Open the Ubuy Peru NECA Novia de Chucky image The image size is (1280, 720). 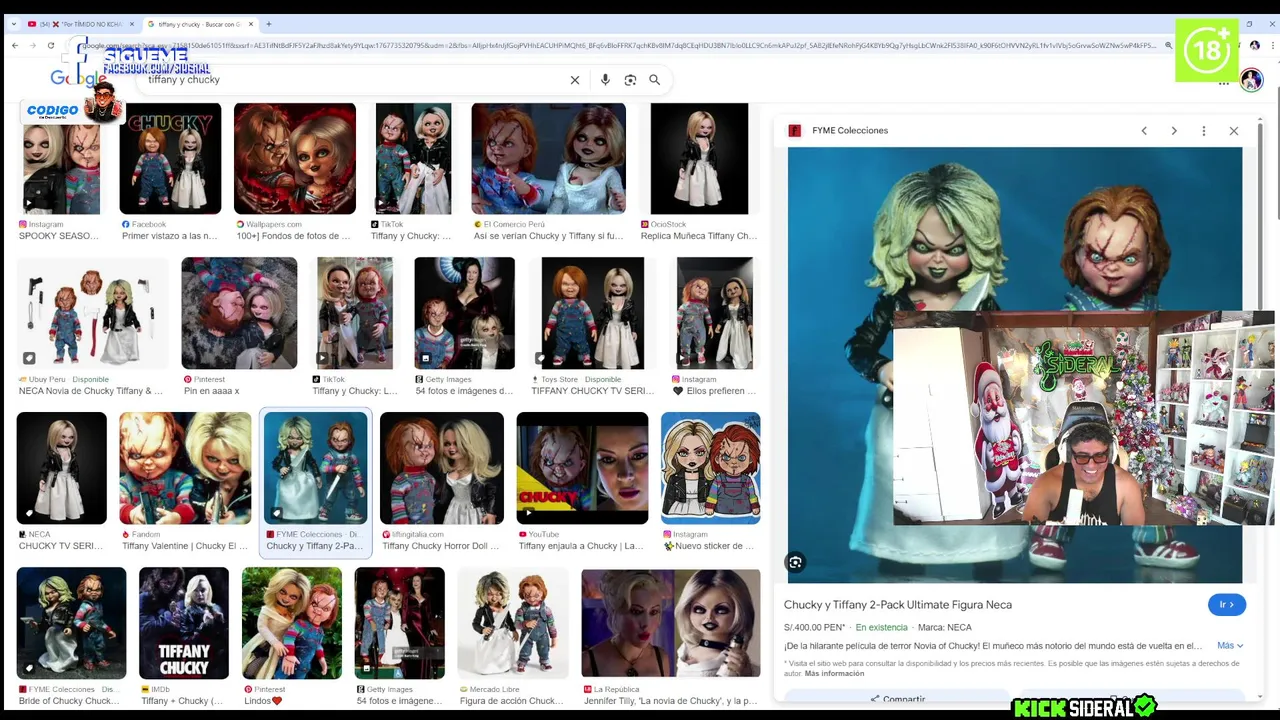(x=92, y=313)
